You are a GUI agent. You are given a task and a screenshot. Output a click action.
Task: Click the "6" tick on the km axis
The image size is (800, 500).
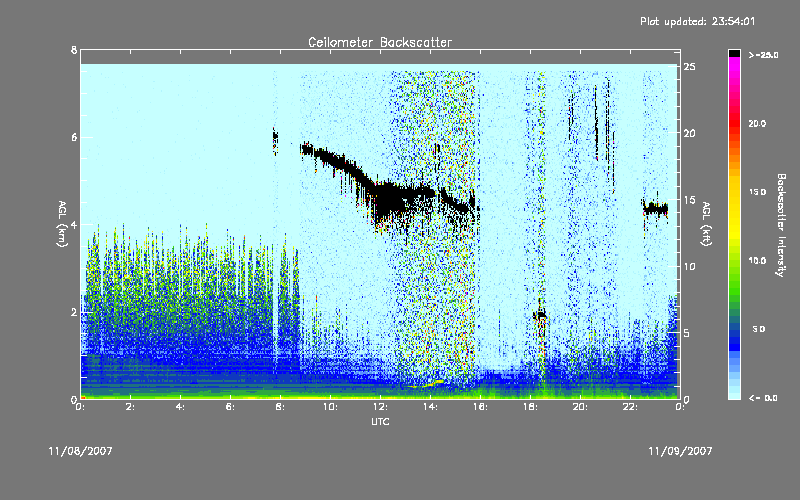74,137
